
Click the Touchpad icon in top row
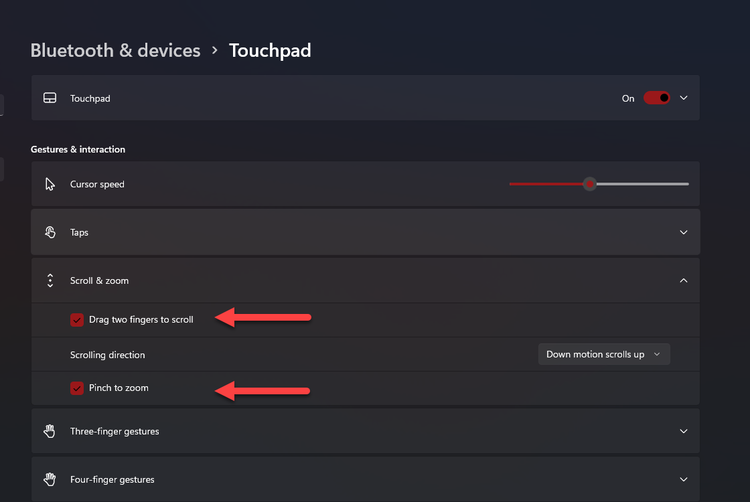50,98
